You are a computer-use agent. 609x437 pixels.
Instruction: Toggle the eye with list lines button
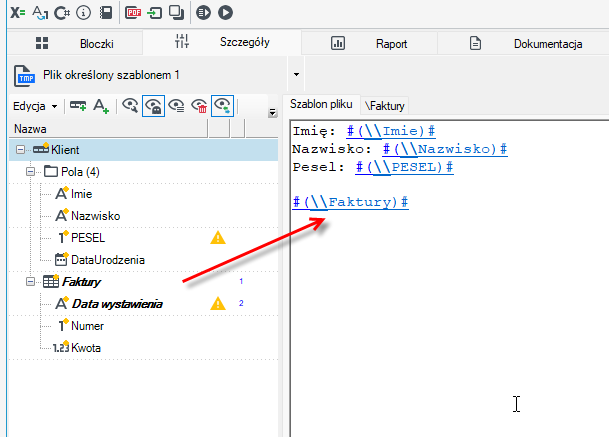pos(176,106)
